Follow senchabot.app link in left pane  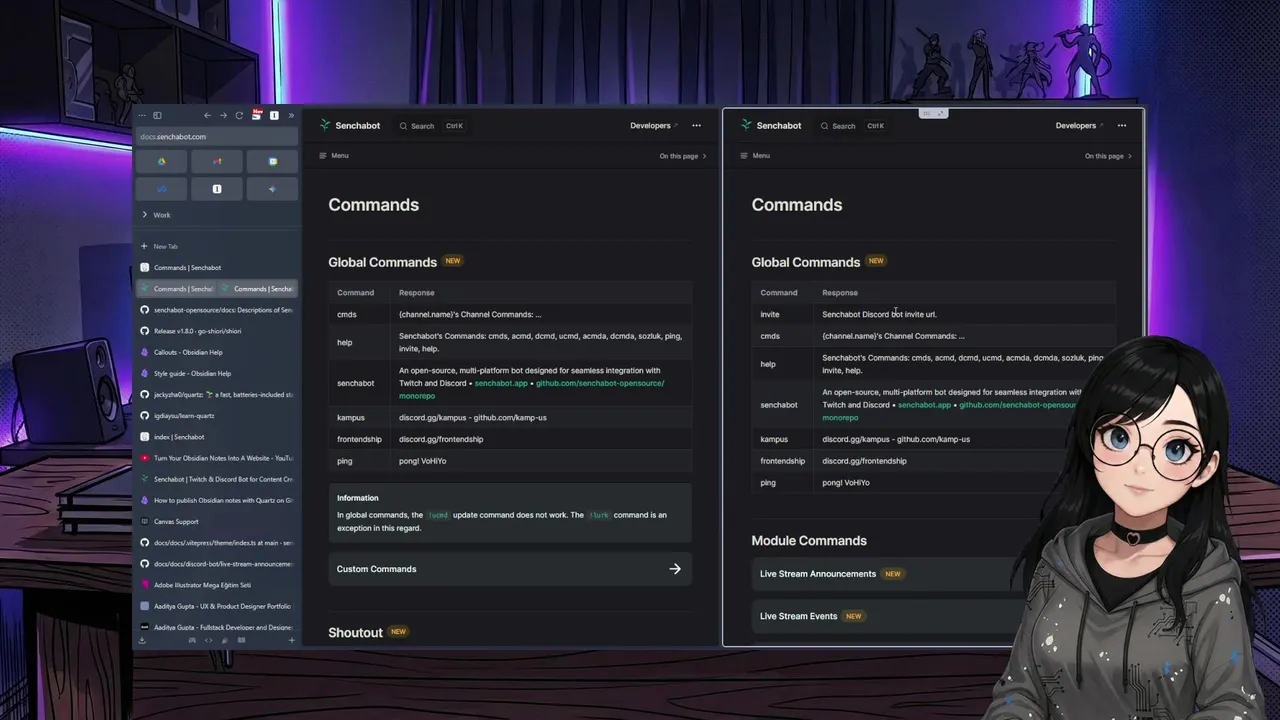[501, 383]
